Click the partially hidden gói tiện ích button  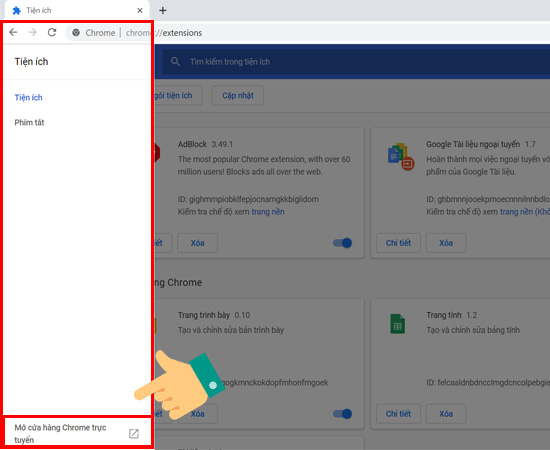(178, 95)
